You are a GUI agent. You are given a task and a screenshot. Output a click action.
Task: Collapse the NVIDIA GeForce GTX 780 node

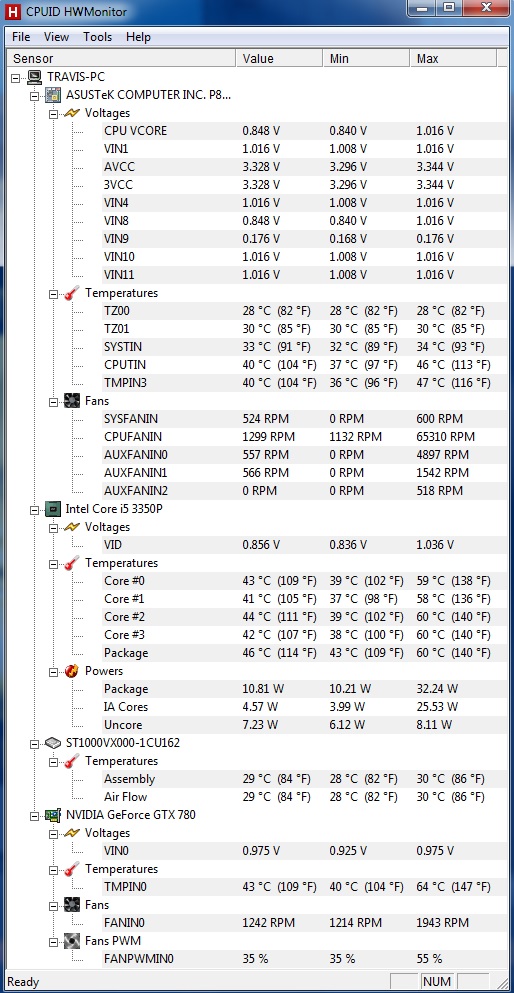(x=35, y=815)
